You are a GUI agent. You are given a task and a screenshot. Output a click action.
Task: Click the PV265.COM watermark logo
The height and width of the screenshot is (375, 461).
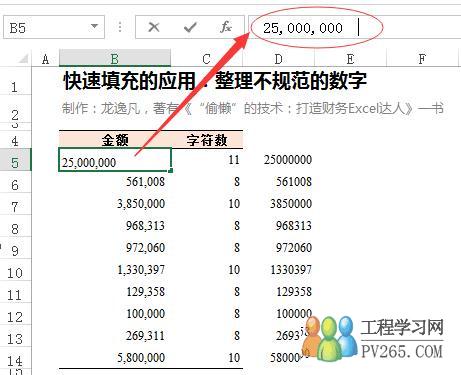point(373,338)
